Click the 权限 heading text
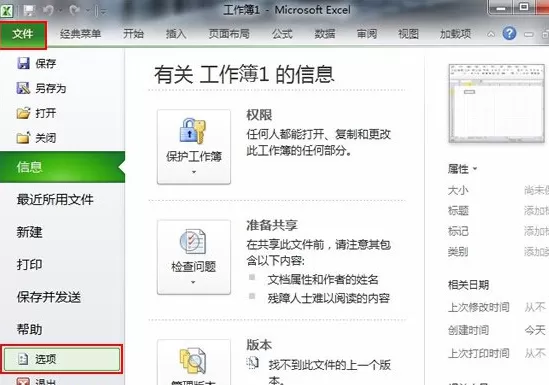Screen dimensions: 549x385 pos(259,115)
